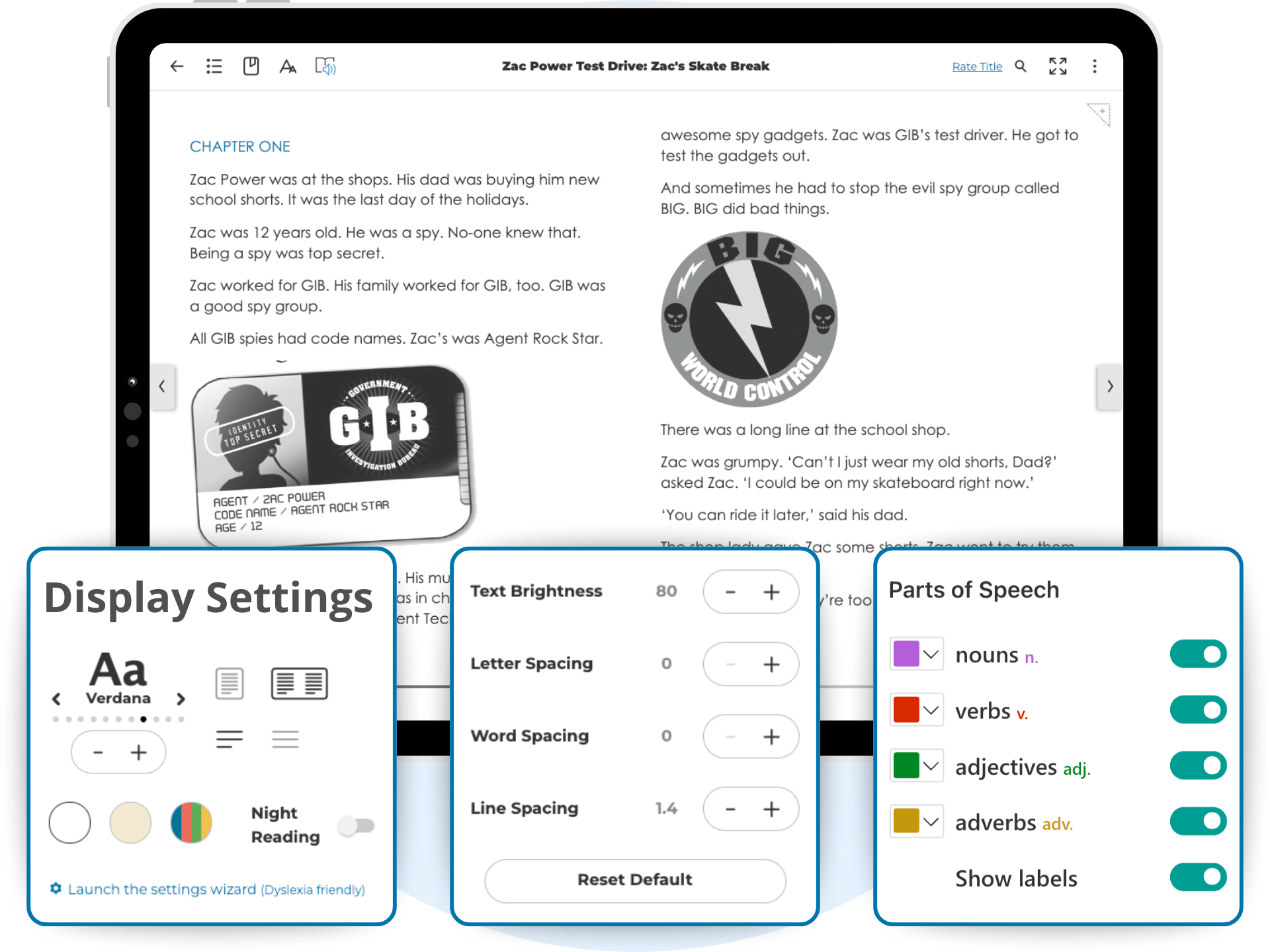The height and width of the screenshot is (952, 1270).
Task: Launch the settings wizard link
Action: 208,889
